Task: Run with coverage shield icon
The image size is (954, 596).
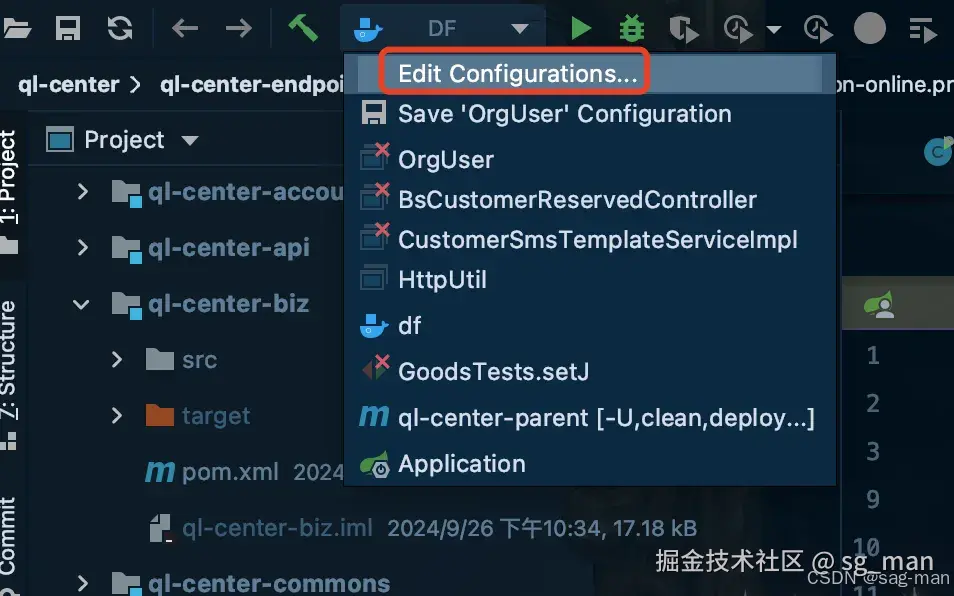Action: coord(685,29)
